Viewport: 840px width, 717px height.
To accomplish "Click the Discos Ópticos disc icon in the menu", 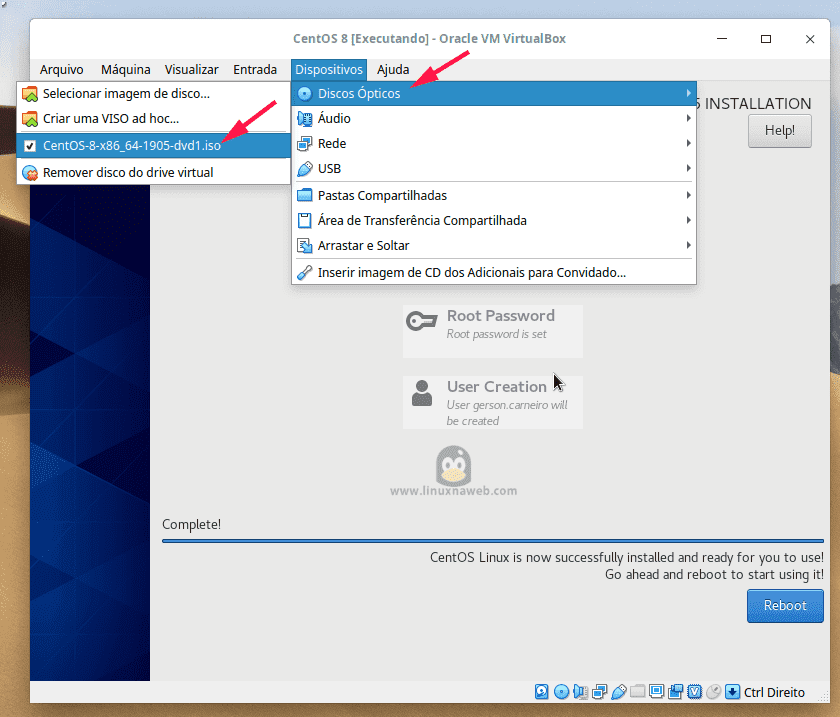I will tap(304, 94).
